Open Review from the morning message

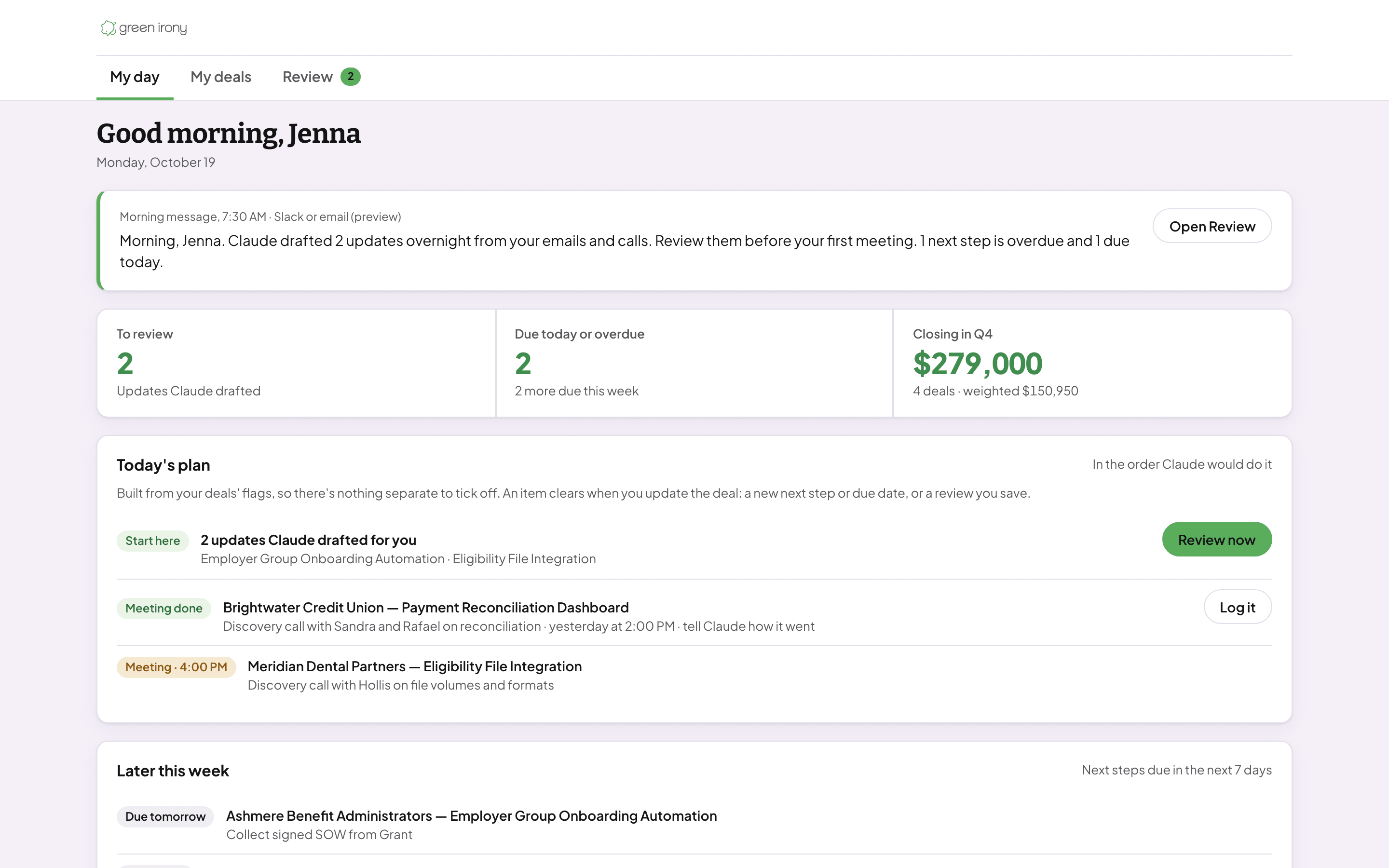pos(1212,226)
